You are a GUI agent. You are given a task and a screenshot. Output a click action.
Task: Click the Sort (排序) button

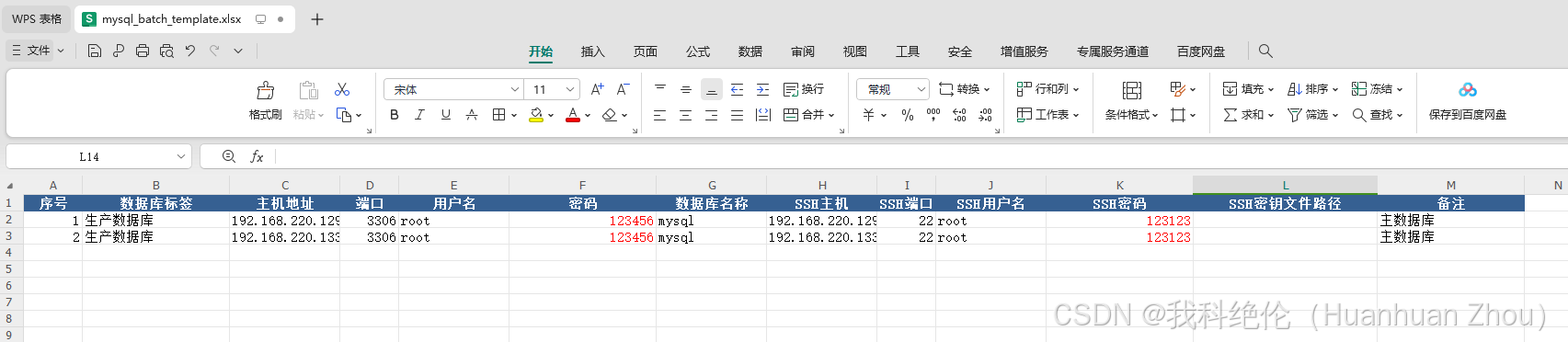click(1312, 89)
